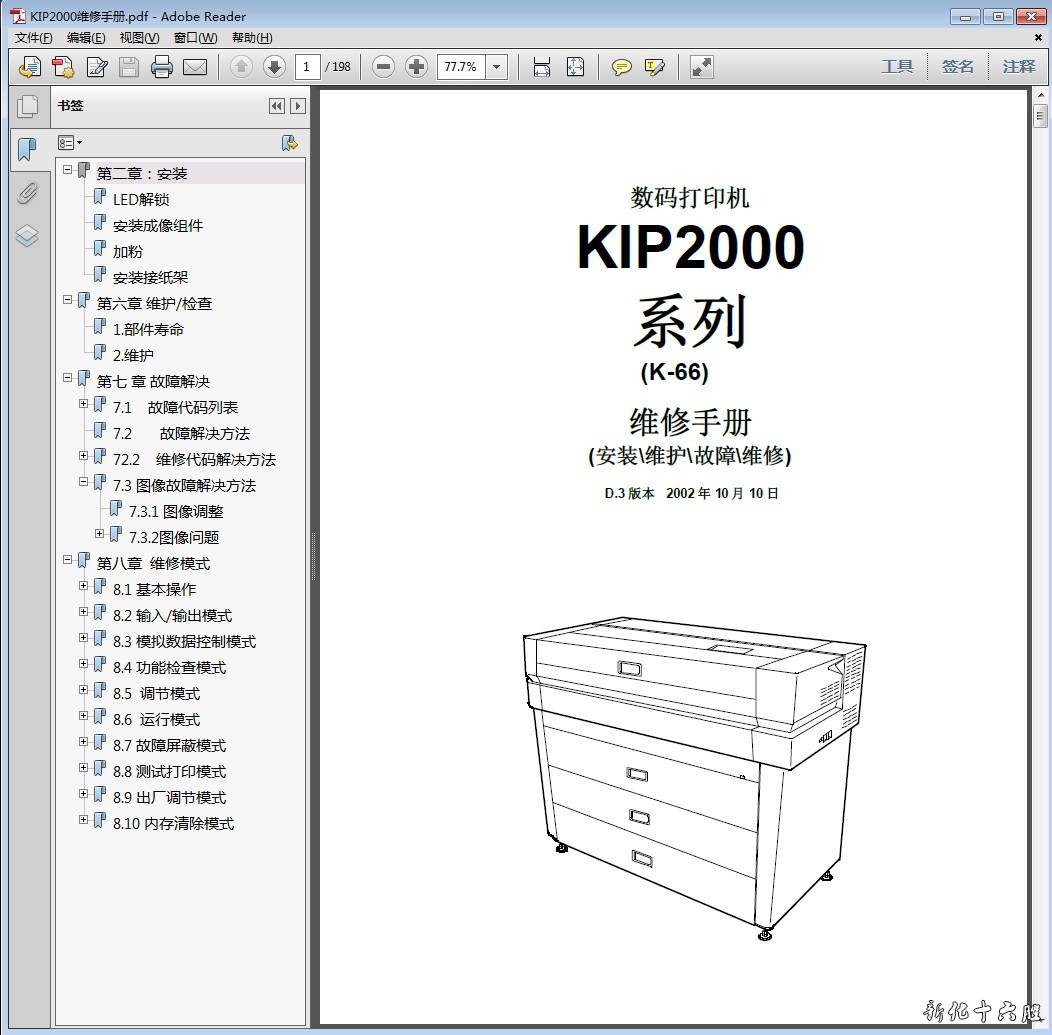Viewport: 1052px width, 1035px height.
Task: Click the Print file icon
Action: (x=162, y=67)
